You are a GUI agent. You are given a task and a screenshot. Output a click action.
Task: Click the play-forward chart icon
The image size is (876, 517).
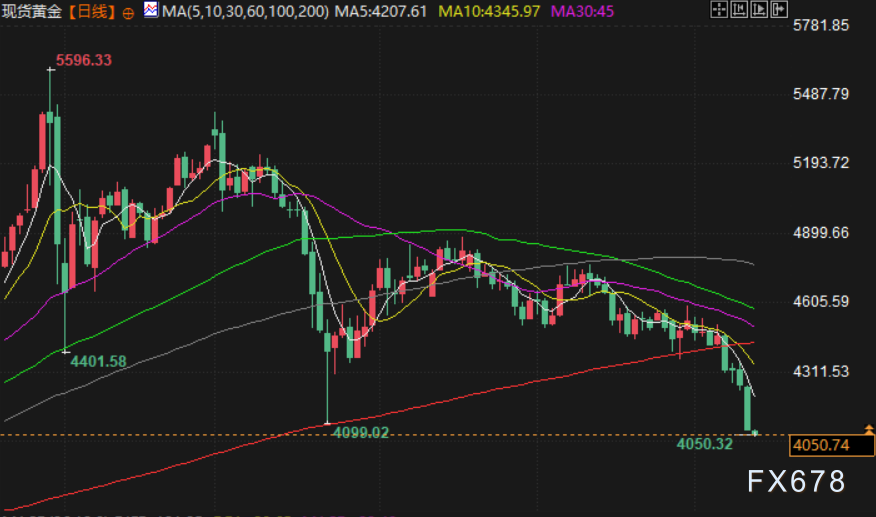[759, 10]
